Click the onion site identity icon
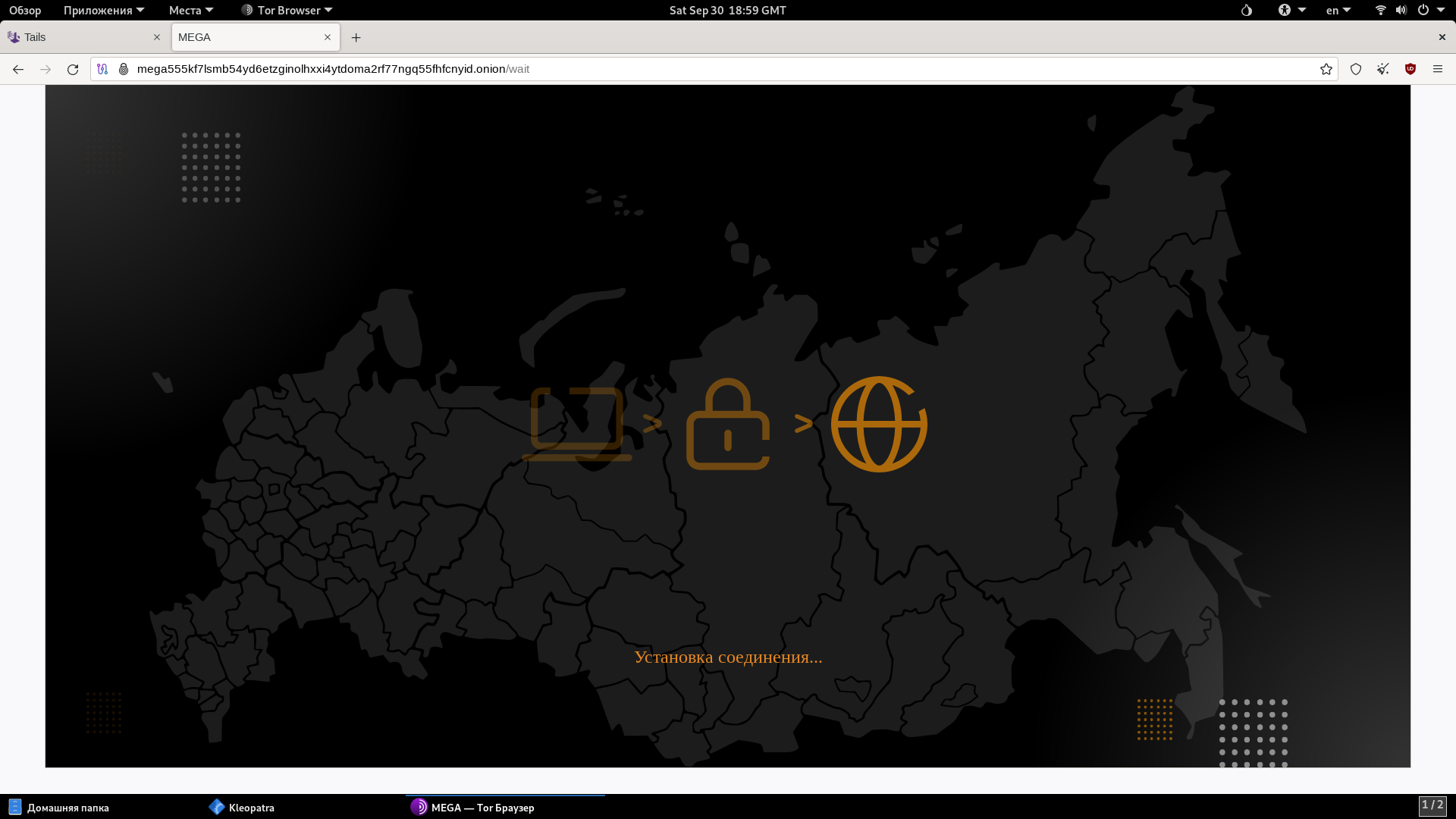The height and width of the screenshot is (819, 1456). tap(124, 69)
